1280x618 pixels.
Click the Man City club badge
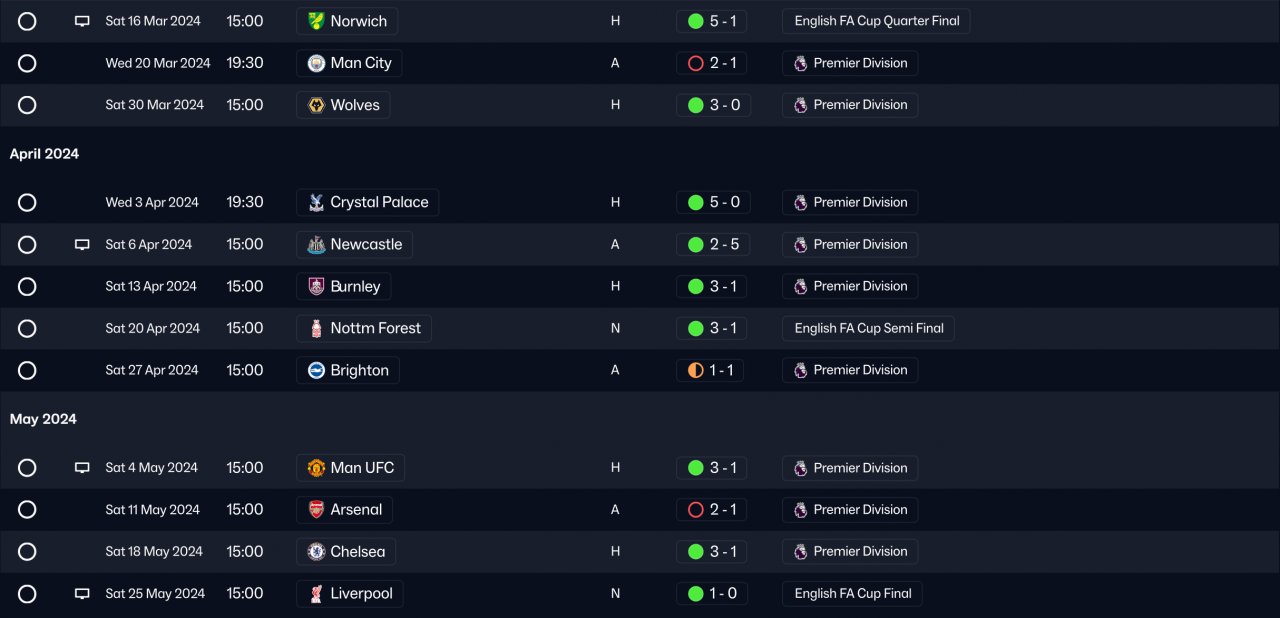coord(316,63)
